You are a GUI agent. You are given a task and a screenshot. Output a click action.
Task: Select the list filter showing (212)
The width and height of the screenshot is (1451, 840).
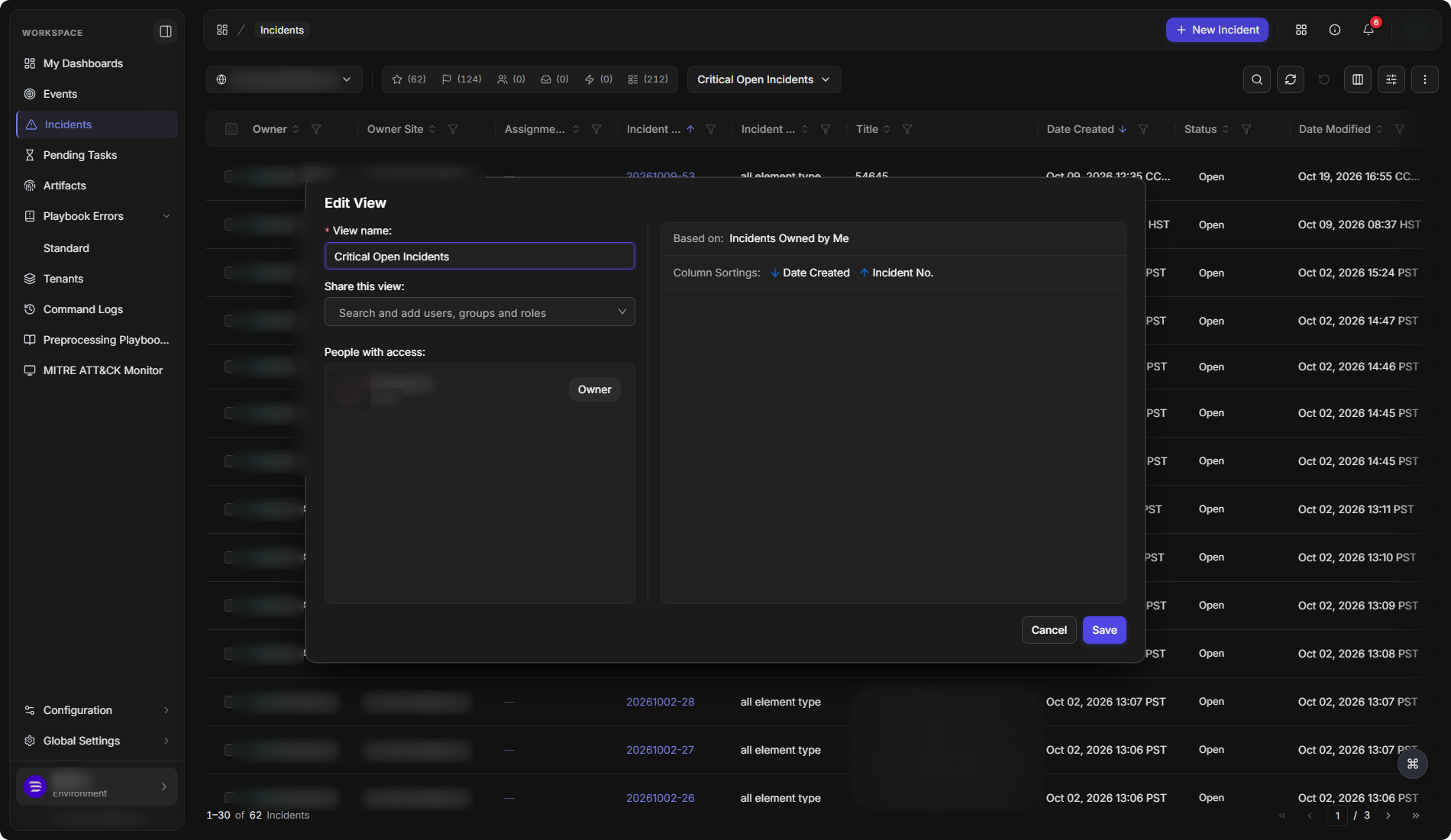pos(648,79)
